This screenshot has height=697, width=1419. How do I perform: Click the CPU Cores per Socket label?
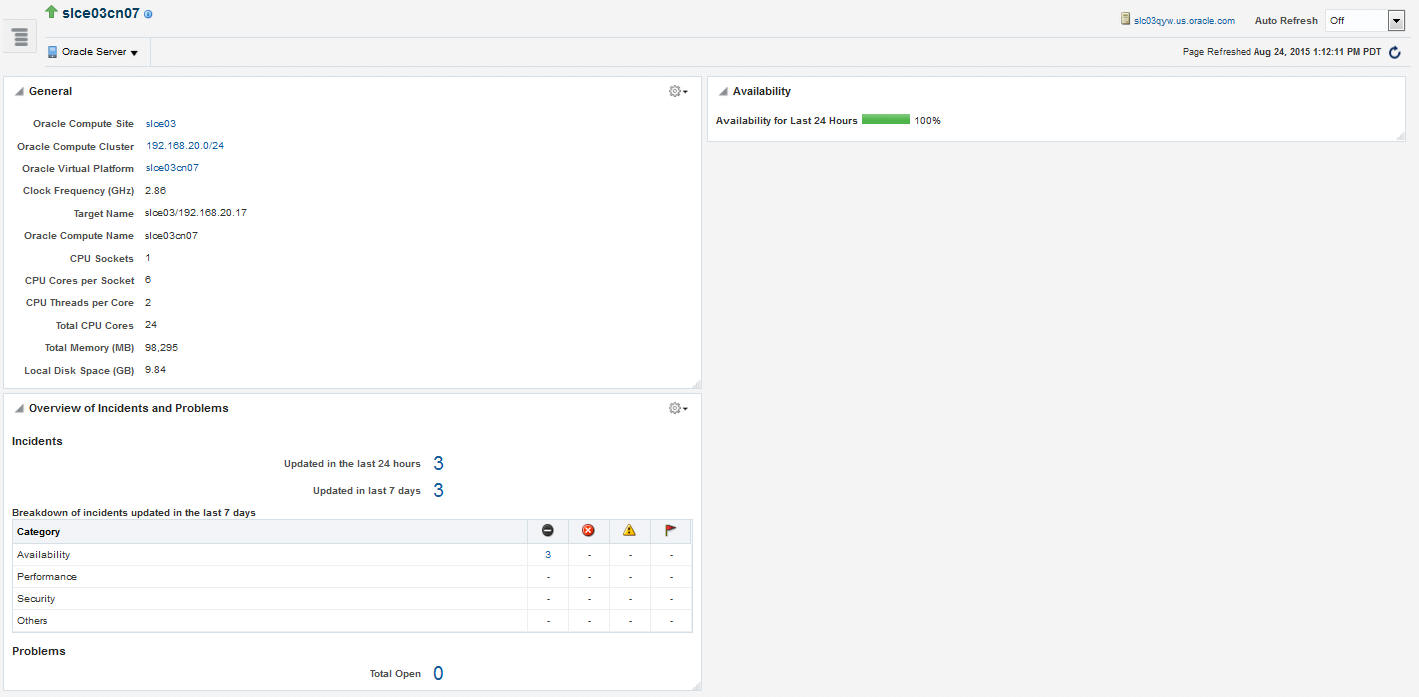point(79,281)
